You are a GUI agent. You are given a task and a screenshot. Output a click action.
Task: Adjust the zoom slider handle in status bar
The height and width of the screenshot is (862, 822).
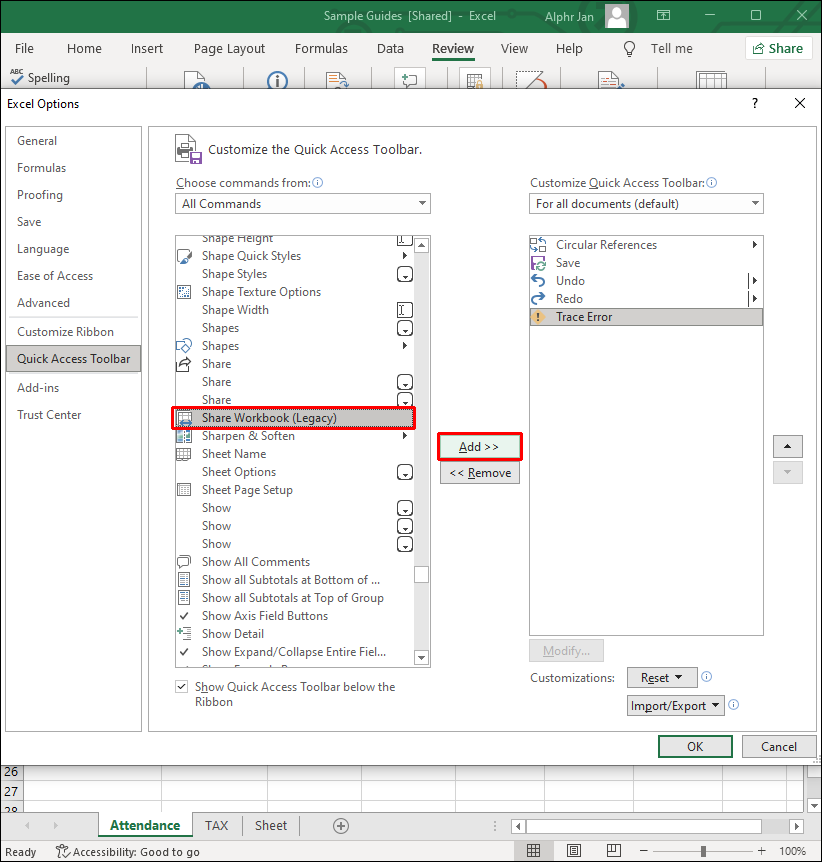tap(703, 851)
